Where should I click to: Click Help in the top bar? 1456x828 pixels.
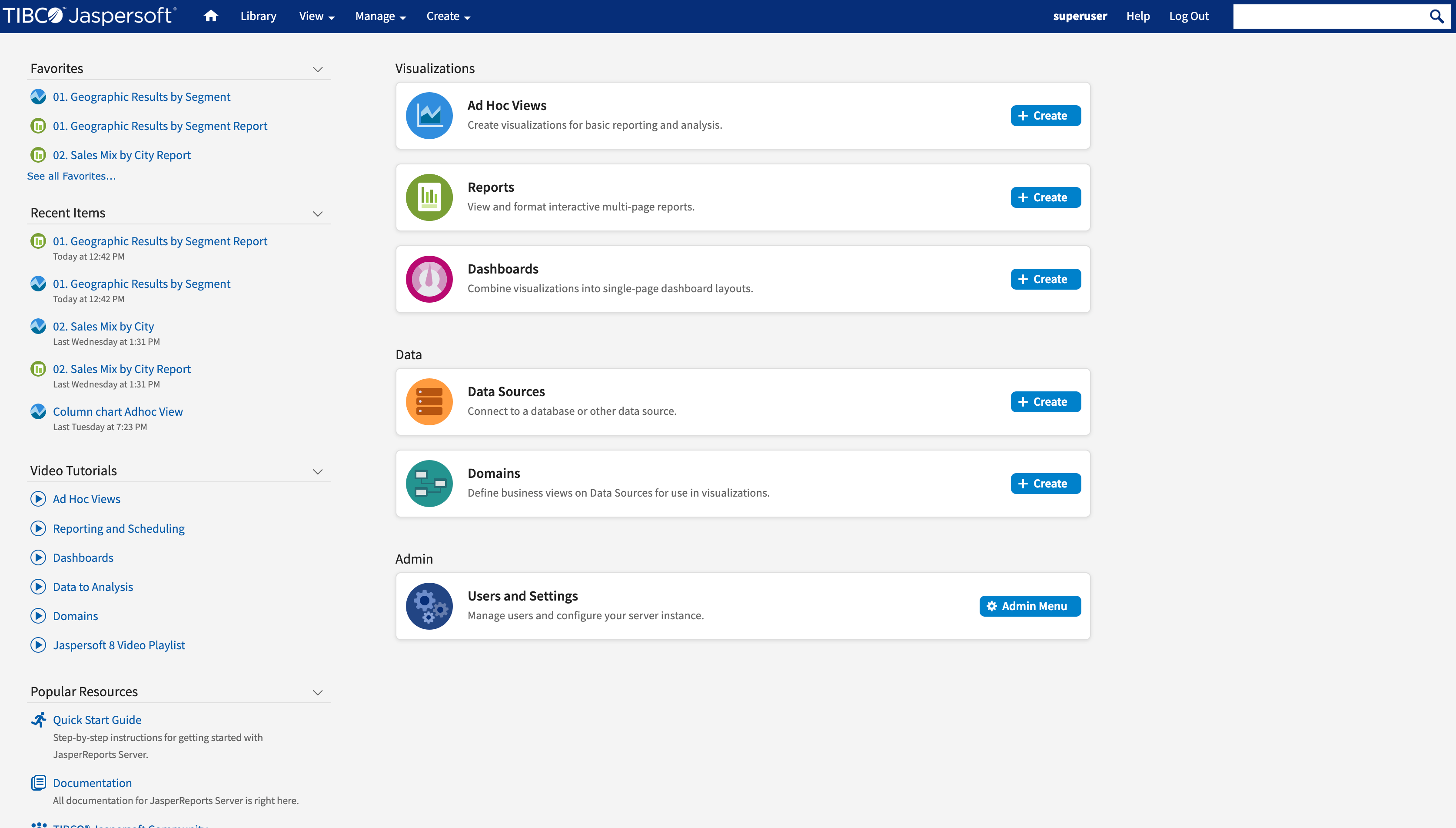point(1138,17)
